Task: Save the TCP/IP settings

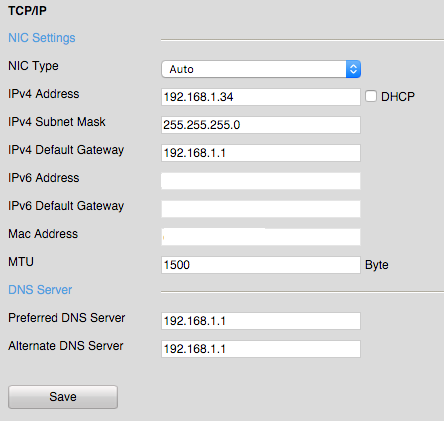Action: click(63, 397)
